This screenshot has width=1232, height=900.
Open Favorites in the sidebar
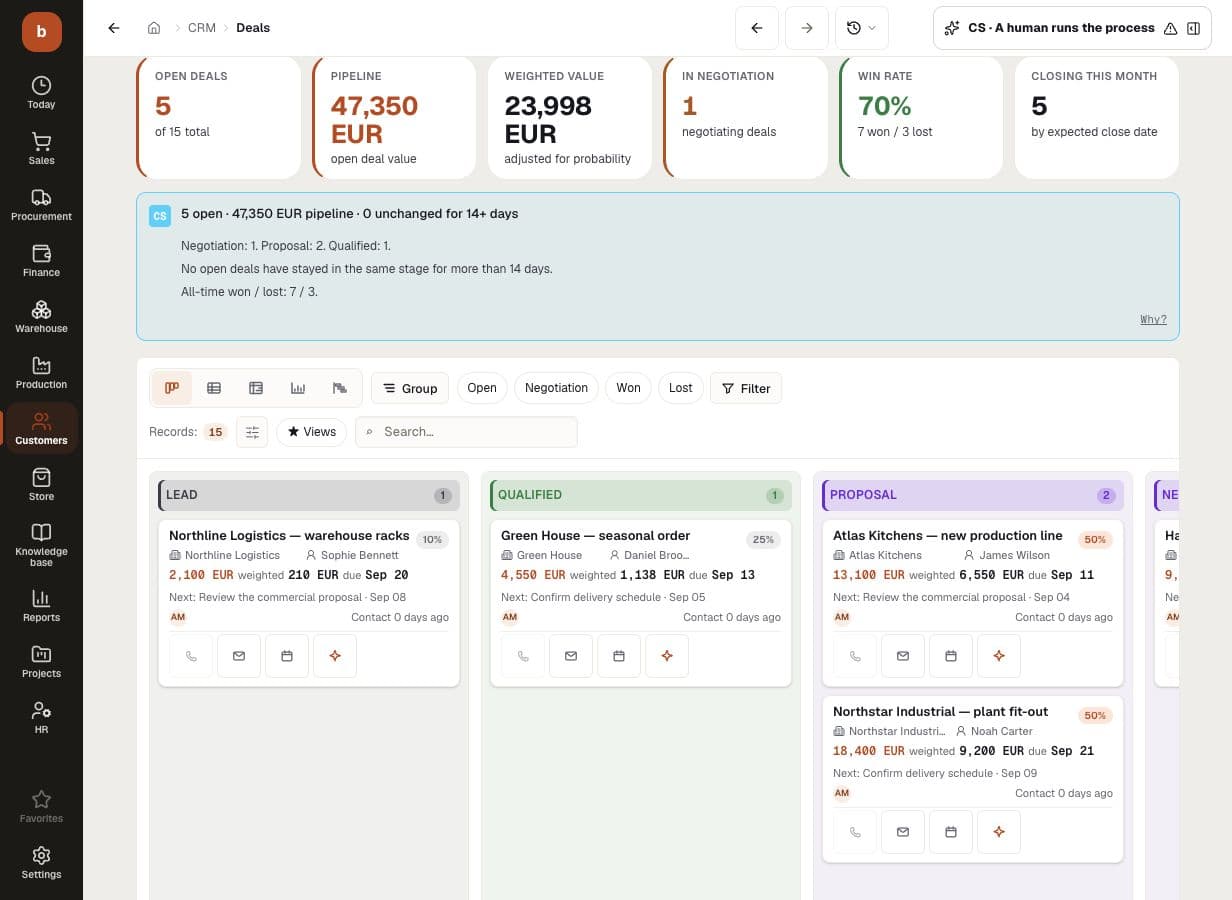coord(41,807)
